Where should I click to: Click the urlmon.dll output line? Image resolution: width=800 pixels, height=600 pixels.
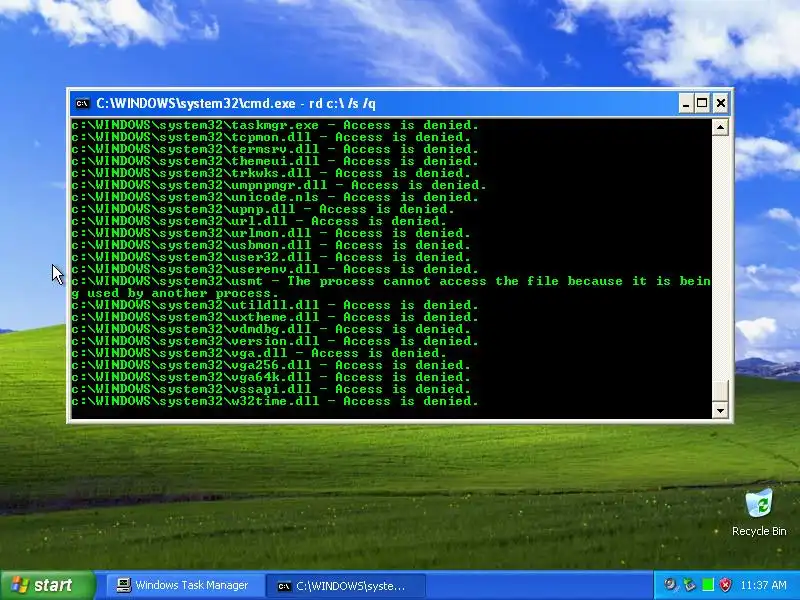271,233
